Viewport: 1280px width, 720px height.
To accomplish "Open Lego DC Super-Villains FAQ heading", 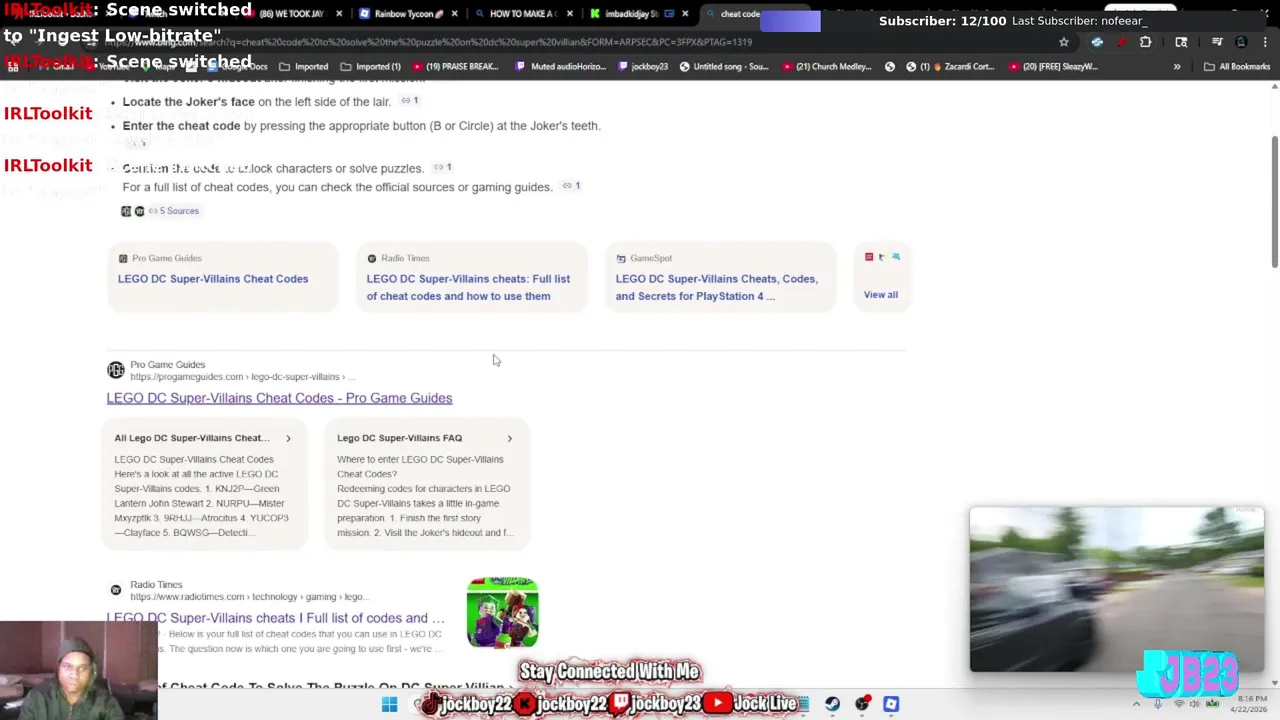I will pos(399,438).
